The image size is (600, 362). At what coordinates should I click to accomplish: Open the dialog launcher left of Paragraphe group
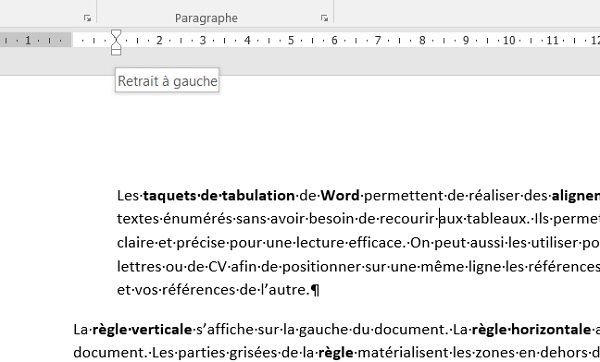tap(87, 18)
